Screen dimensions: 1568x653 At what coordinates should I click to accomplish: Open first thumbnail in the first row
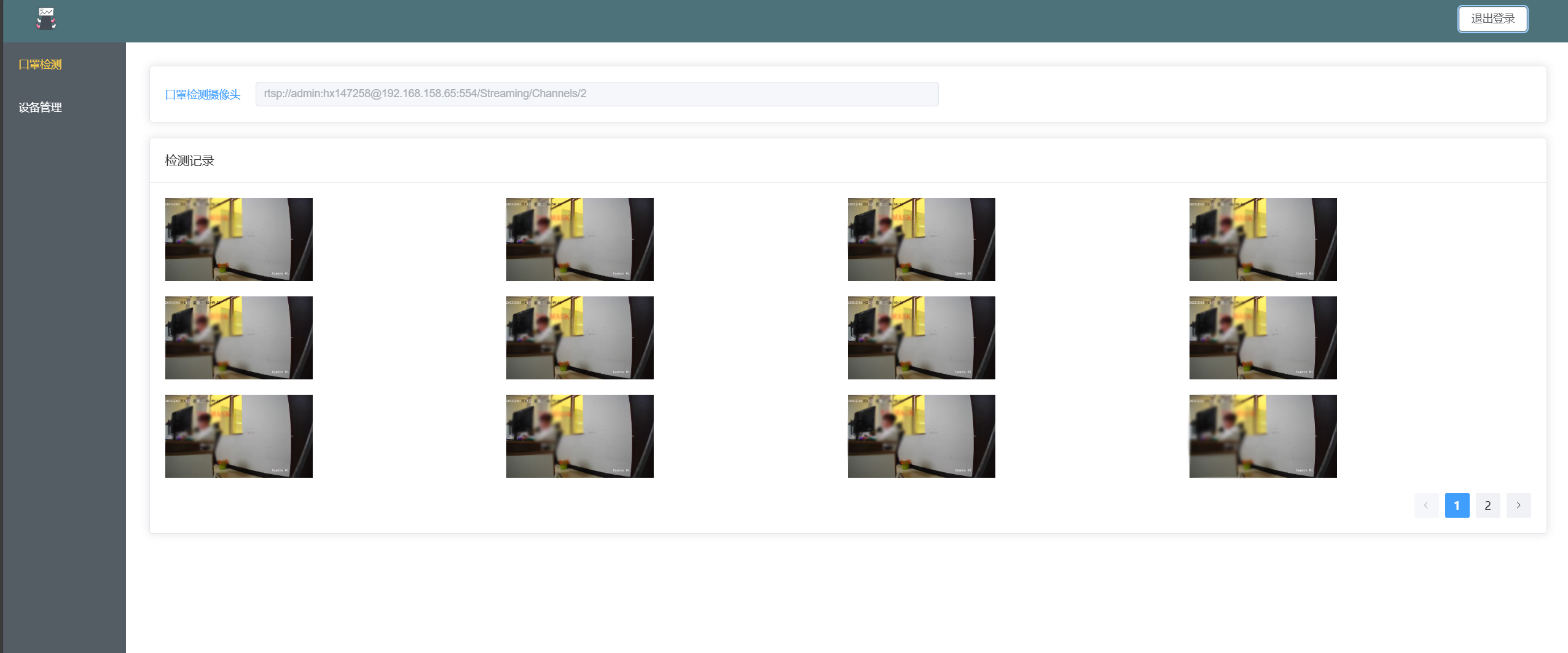coord(238,239)
